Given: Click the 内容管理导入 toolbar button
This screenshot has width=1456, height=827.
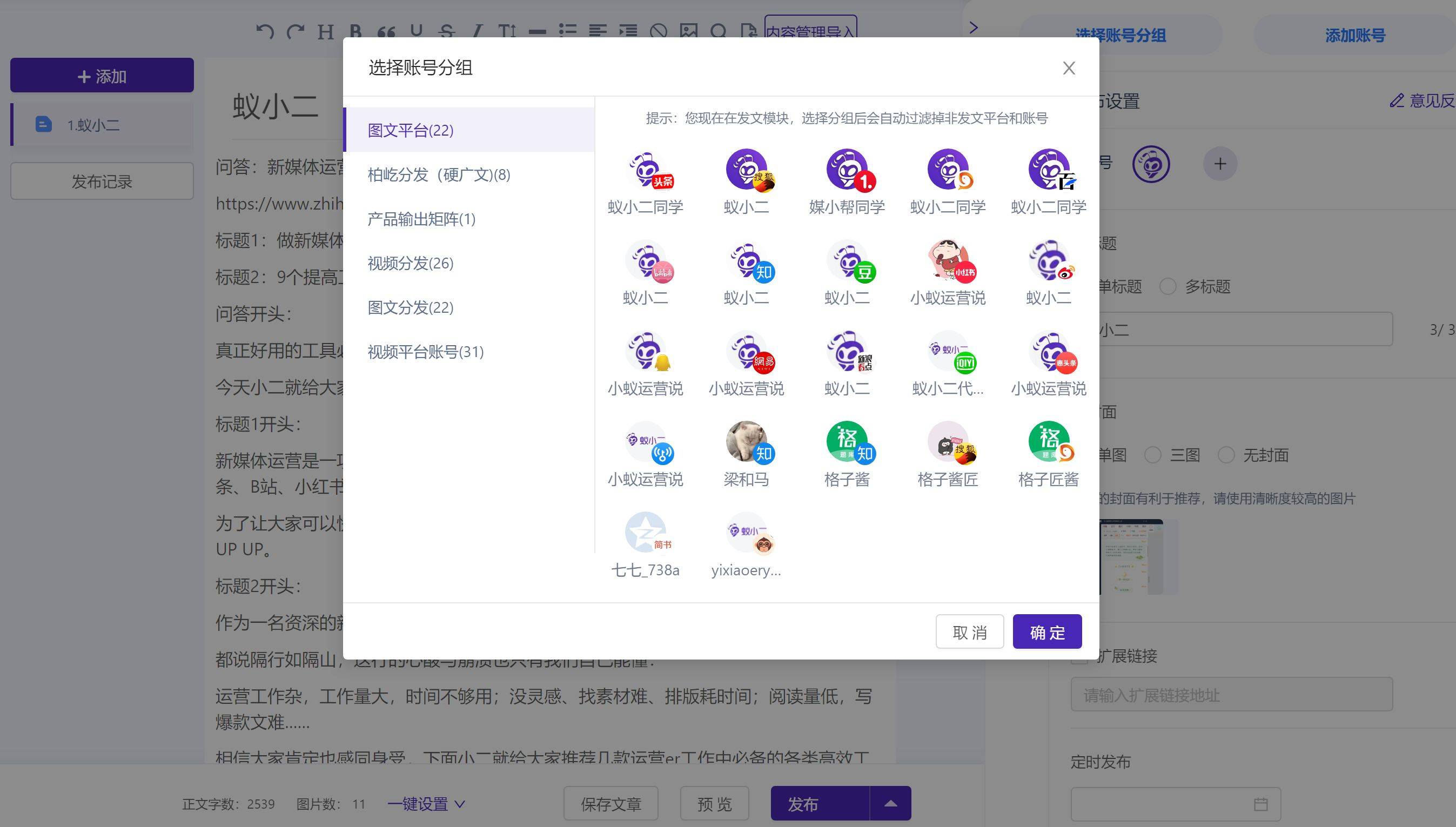Looking at the screenshot, I should coord(810,31).
